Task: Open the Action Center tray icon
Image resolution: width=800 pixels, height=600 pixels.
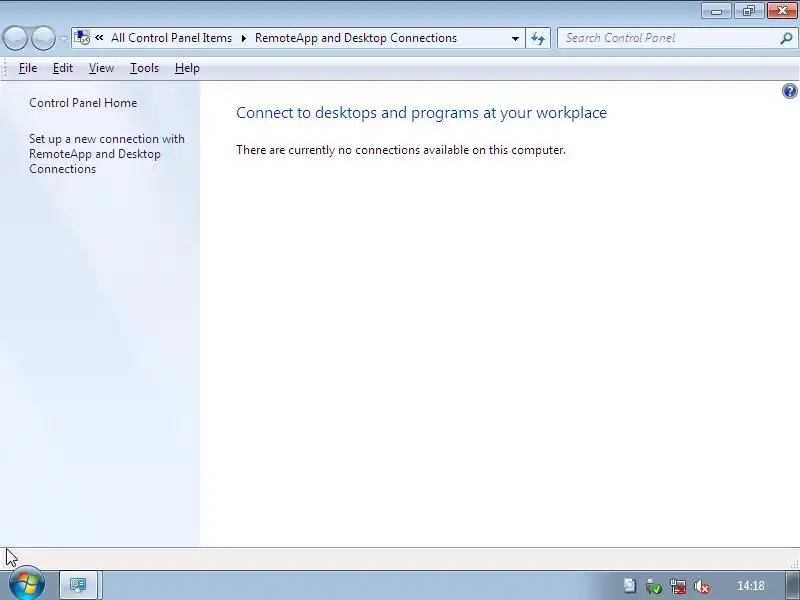Action: pyautogui.click(x=630, y=586)
